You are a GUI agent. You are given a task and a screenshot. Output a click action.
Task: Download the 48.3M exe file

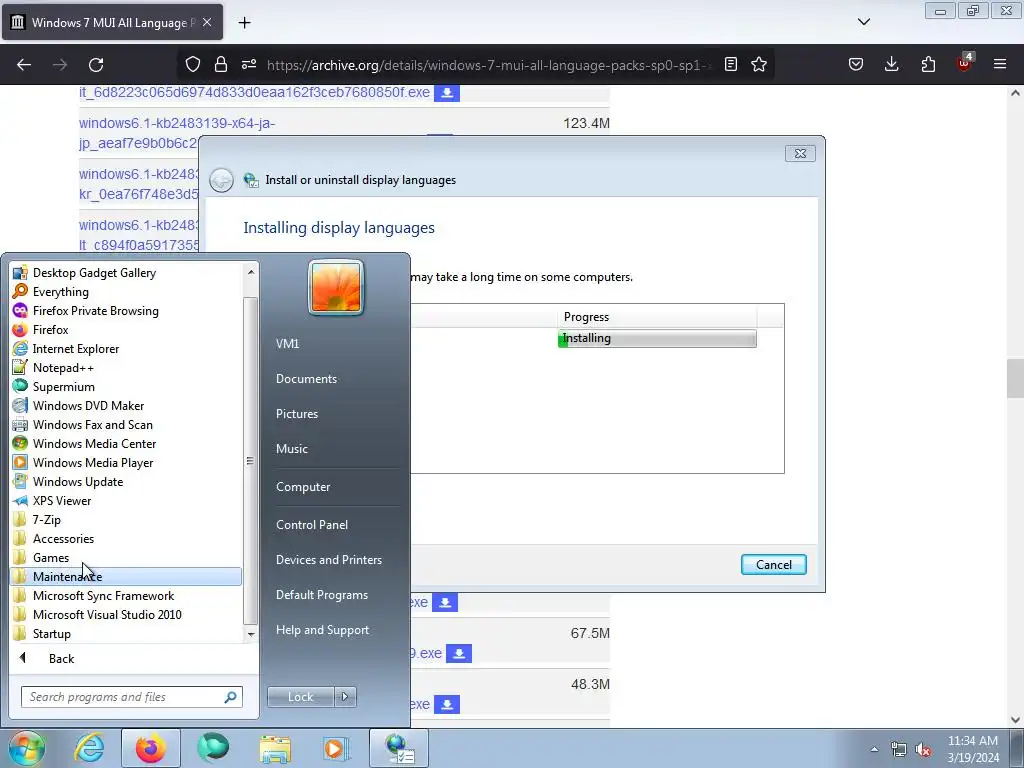pos(447,704)
